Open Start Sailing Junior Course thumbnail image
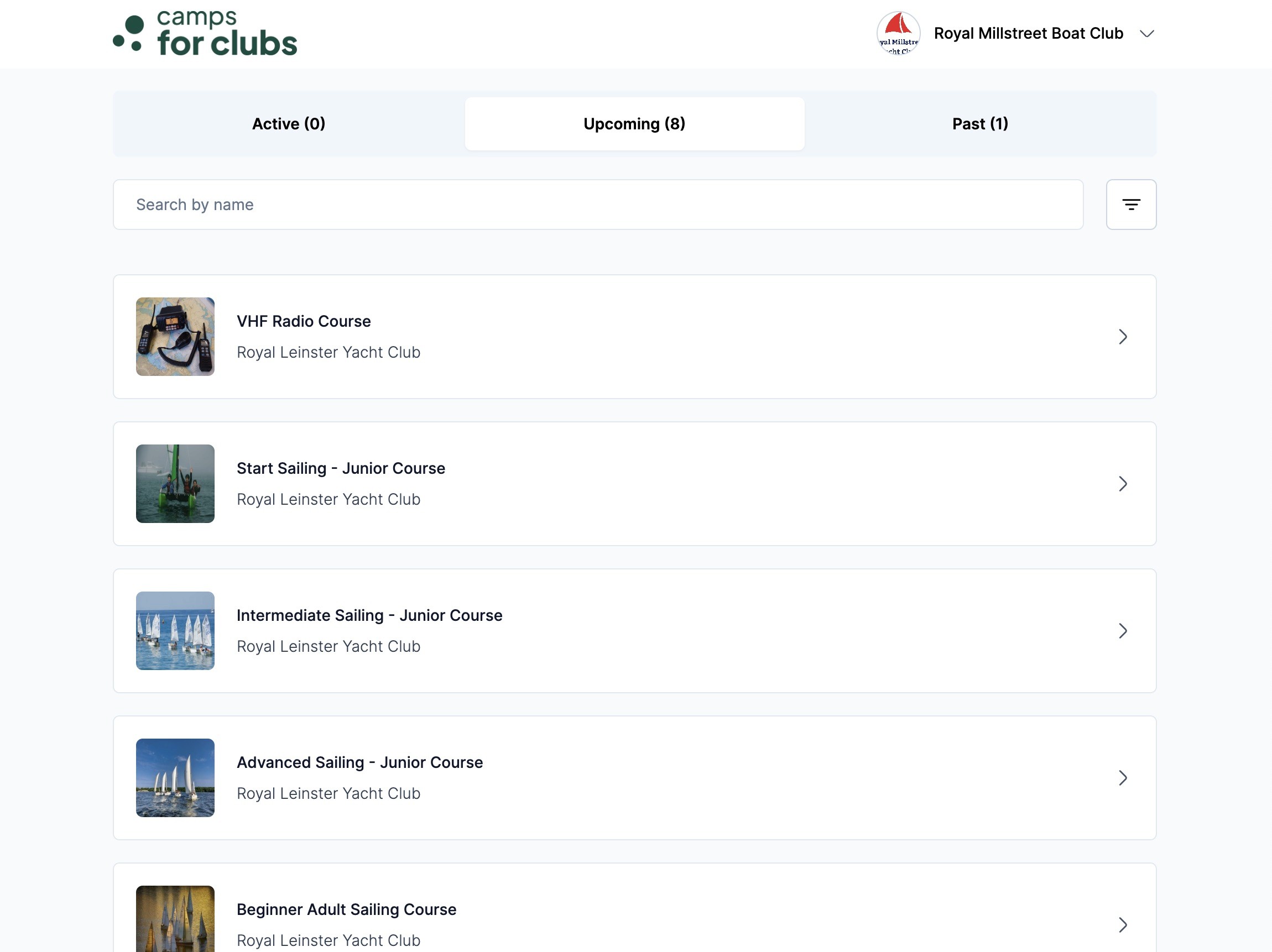Image resolution: width=1272 pixels, height=952 pixels. tap(175, 484)
